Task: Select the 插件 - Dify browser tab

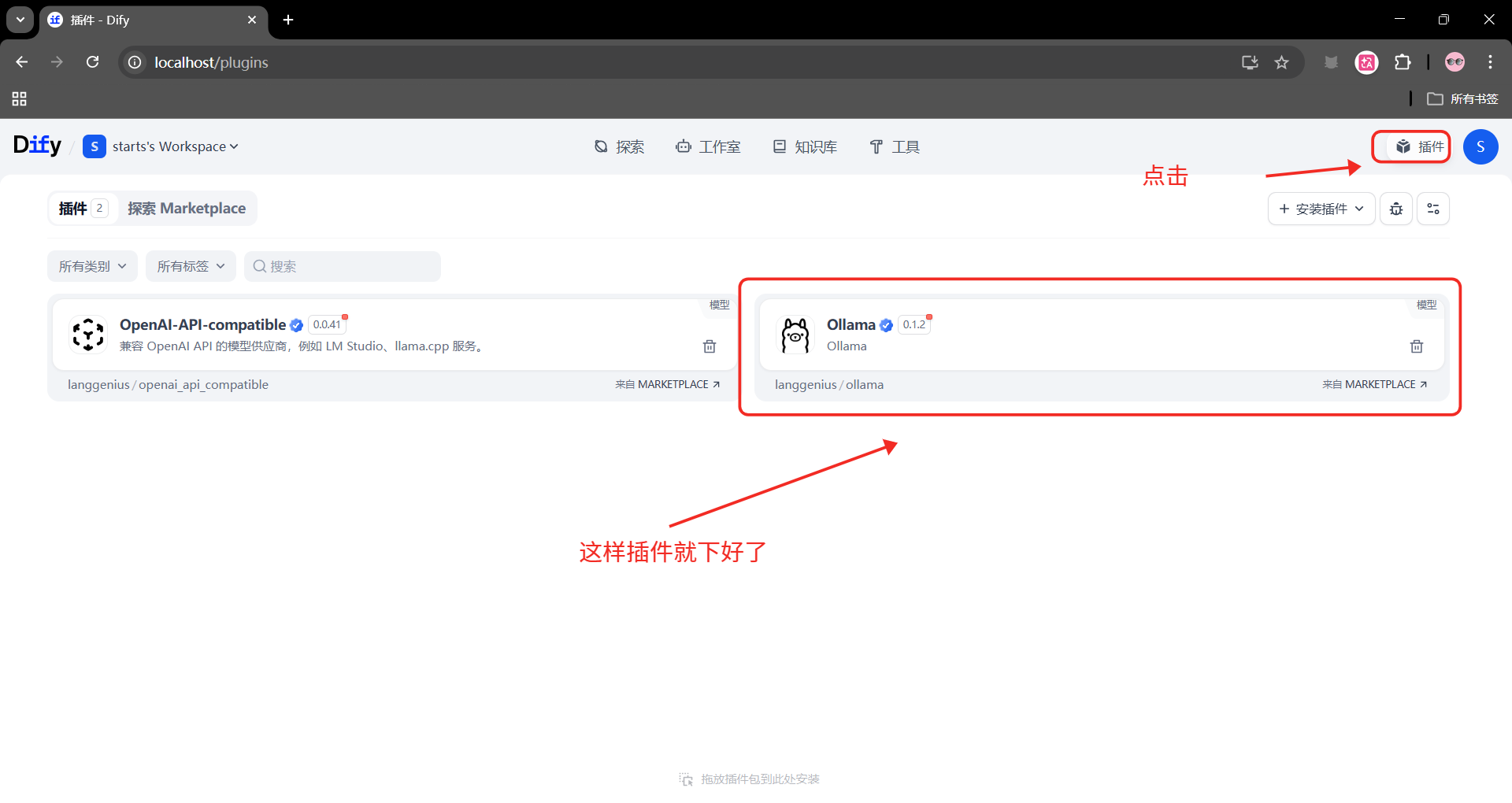Action: (x=154, y=20)
